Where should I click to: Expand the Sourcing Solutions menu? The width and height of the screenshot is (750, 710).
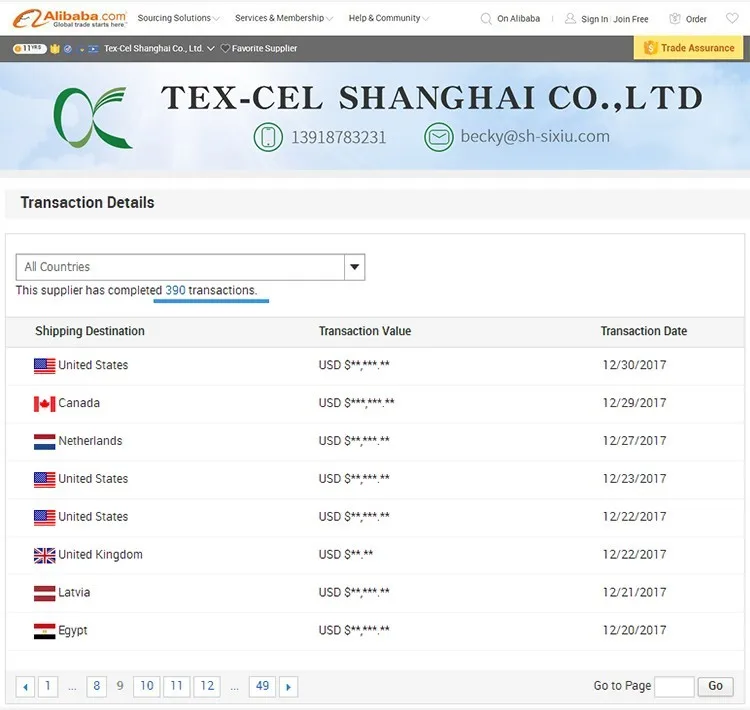[x=178, y=18]
